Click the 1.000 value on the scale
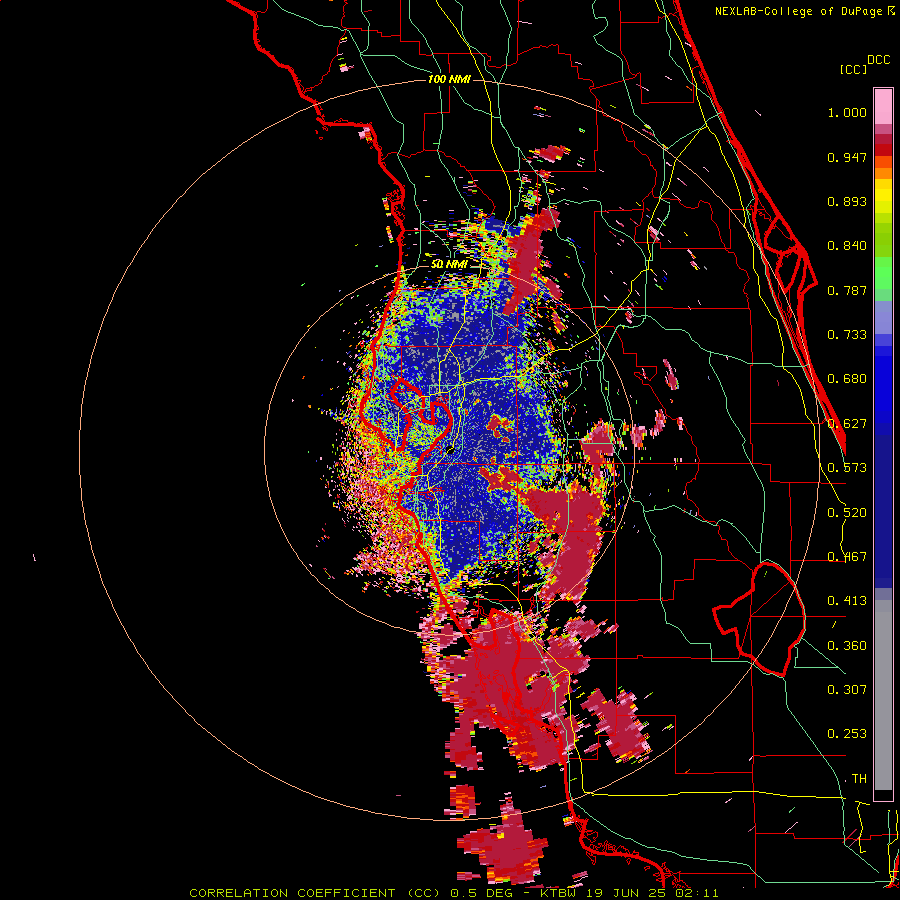Viewport: 900px width, 900px height. click(847, 112)
